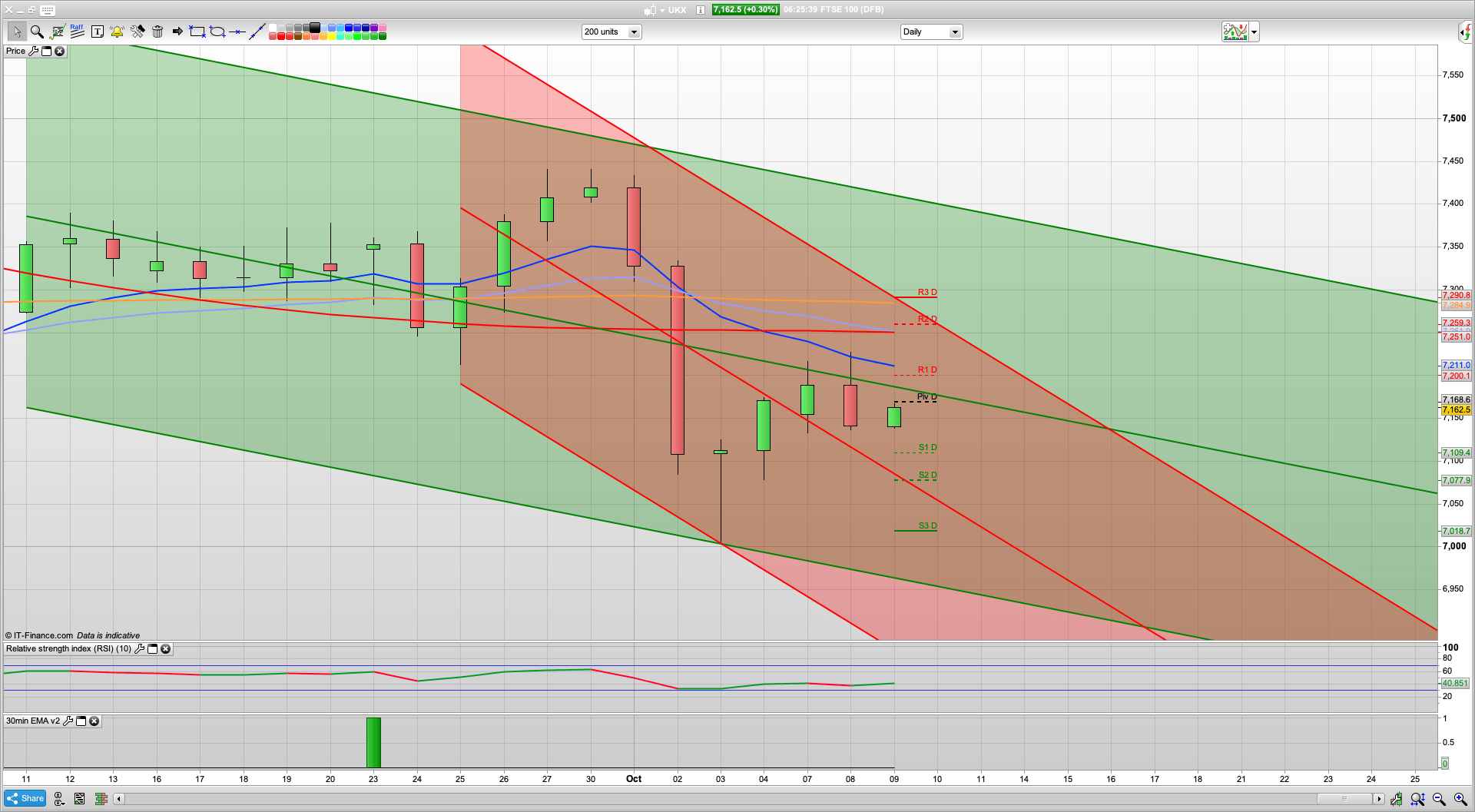
Task: Open the chart template dropdown arrow
Action: coord(1254,31)
